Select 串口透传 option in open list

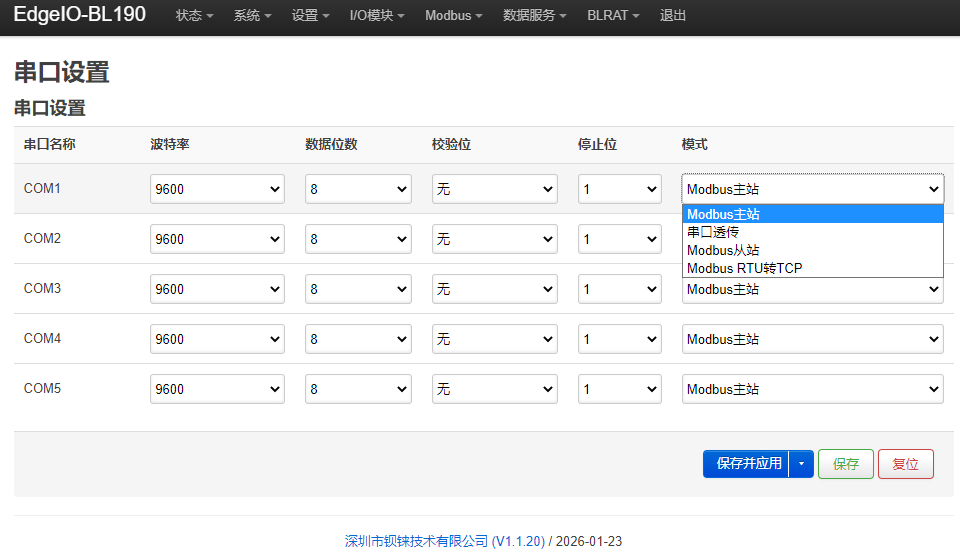(x=812, y=232)
